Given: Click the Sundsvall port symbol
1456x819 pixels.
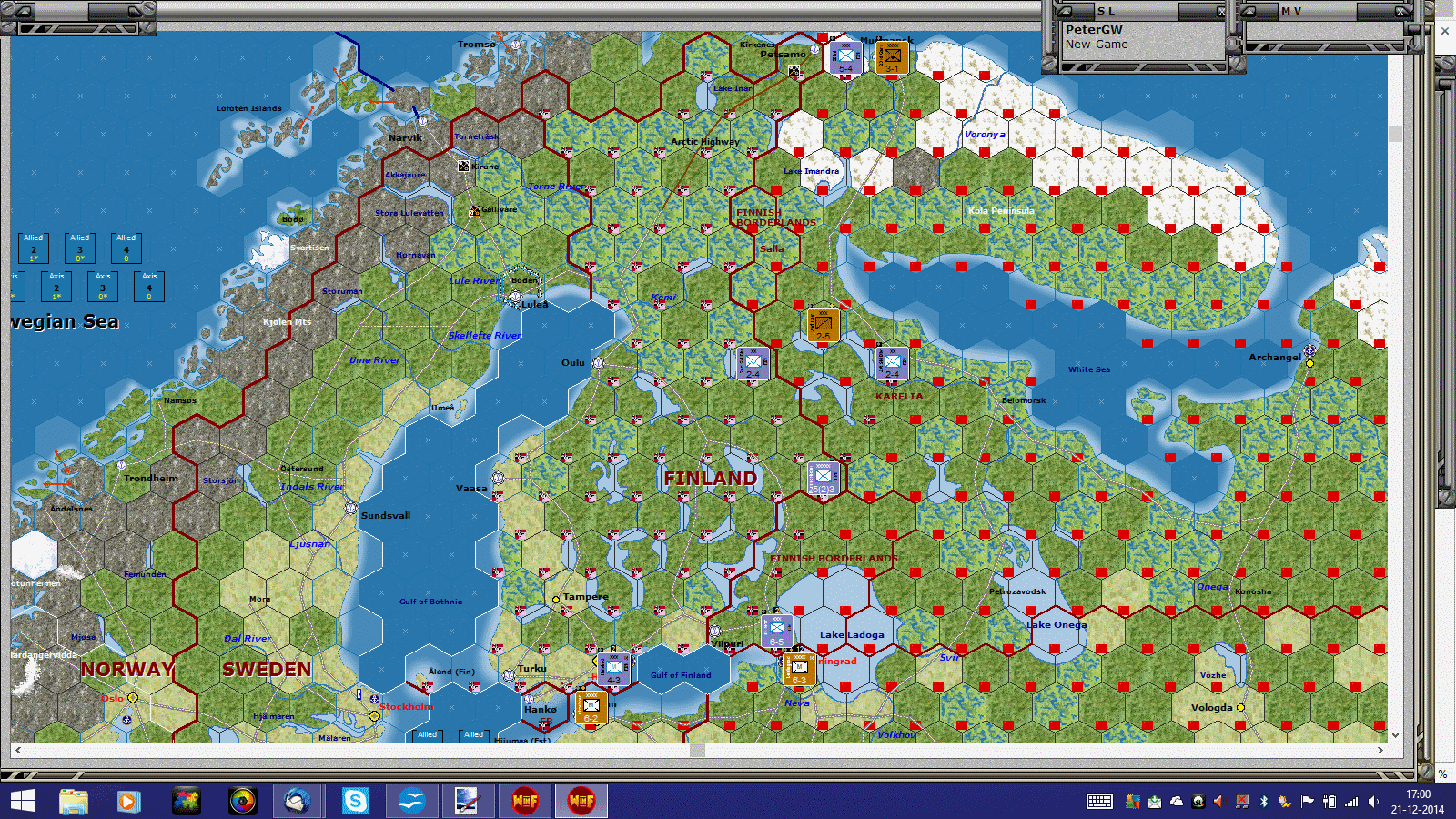Looking at the screenshot, I should coord(350,509).
